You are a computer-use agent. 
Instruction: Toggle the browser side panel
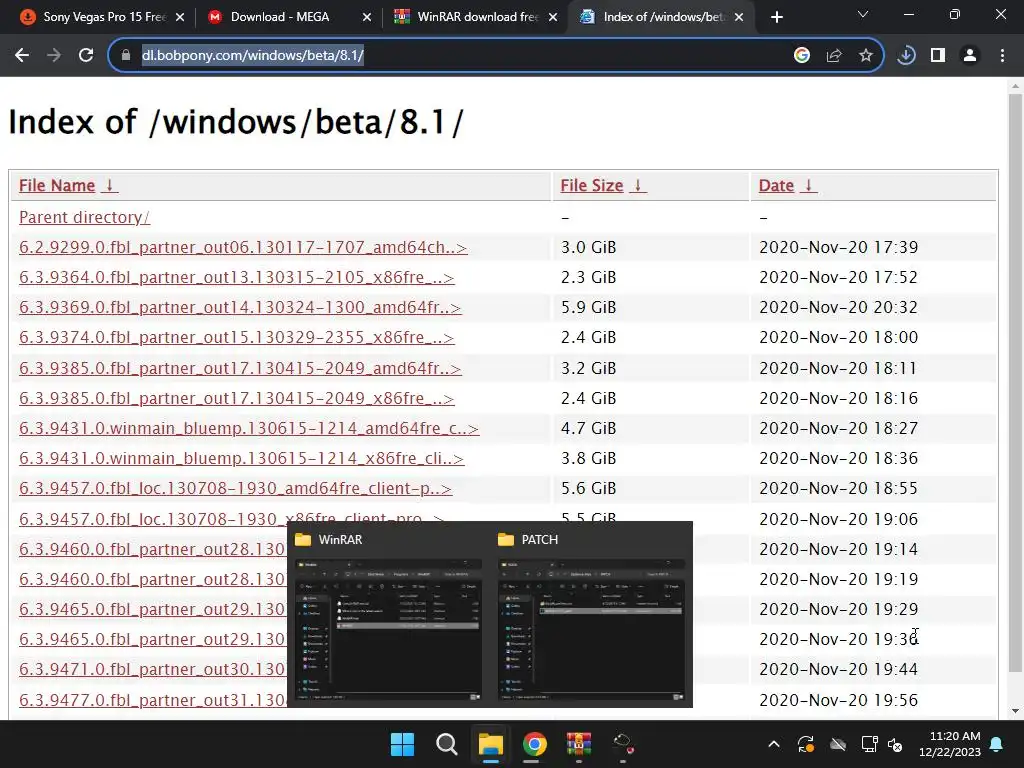938,56
